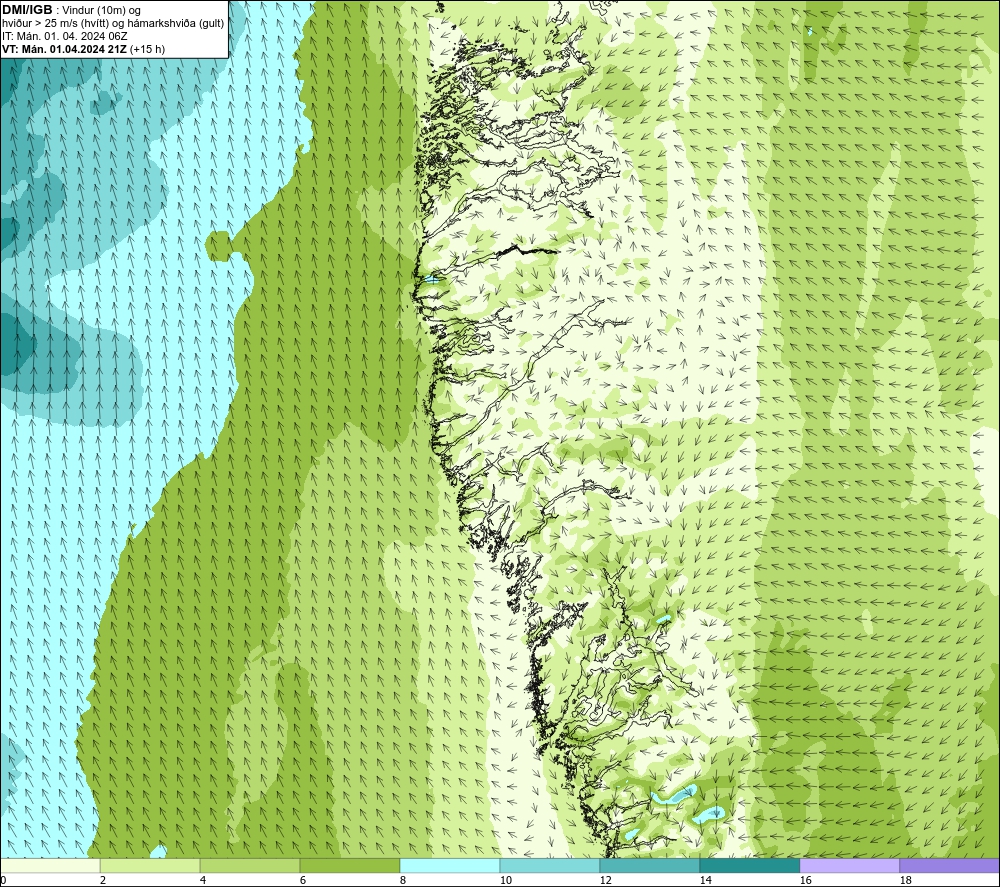The image size is (1000, 887).
Task: Click the legend scale number '18'
Action: [x=905, y=881]
